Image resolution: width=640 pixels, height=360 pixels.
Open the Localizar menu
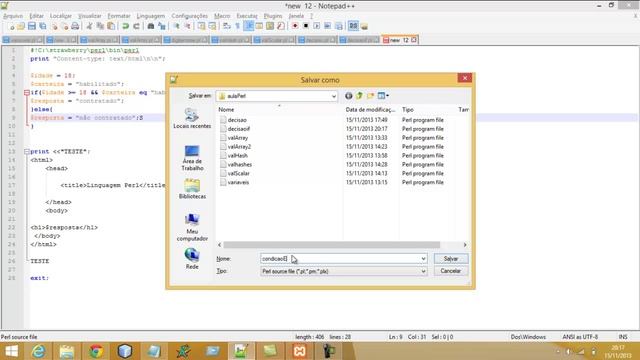click(x=61, y=16)
